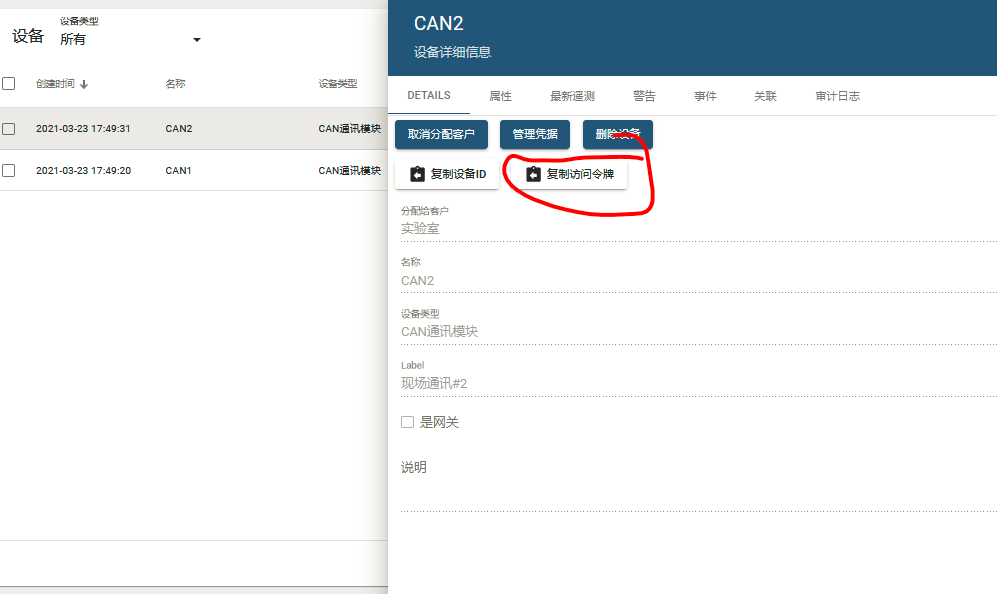This screenshot has height=594, width=997.
Task: Click CAN通讯模块 cell in CAN2 row
Action: [350, 128]
